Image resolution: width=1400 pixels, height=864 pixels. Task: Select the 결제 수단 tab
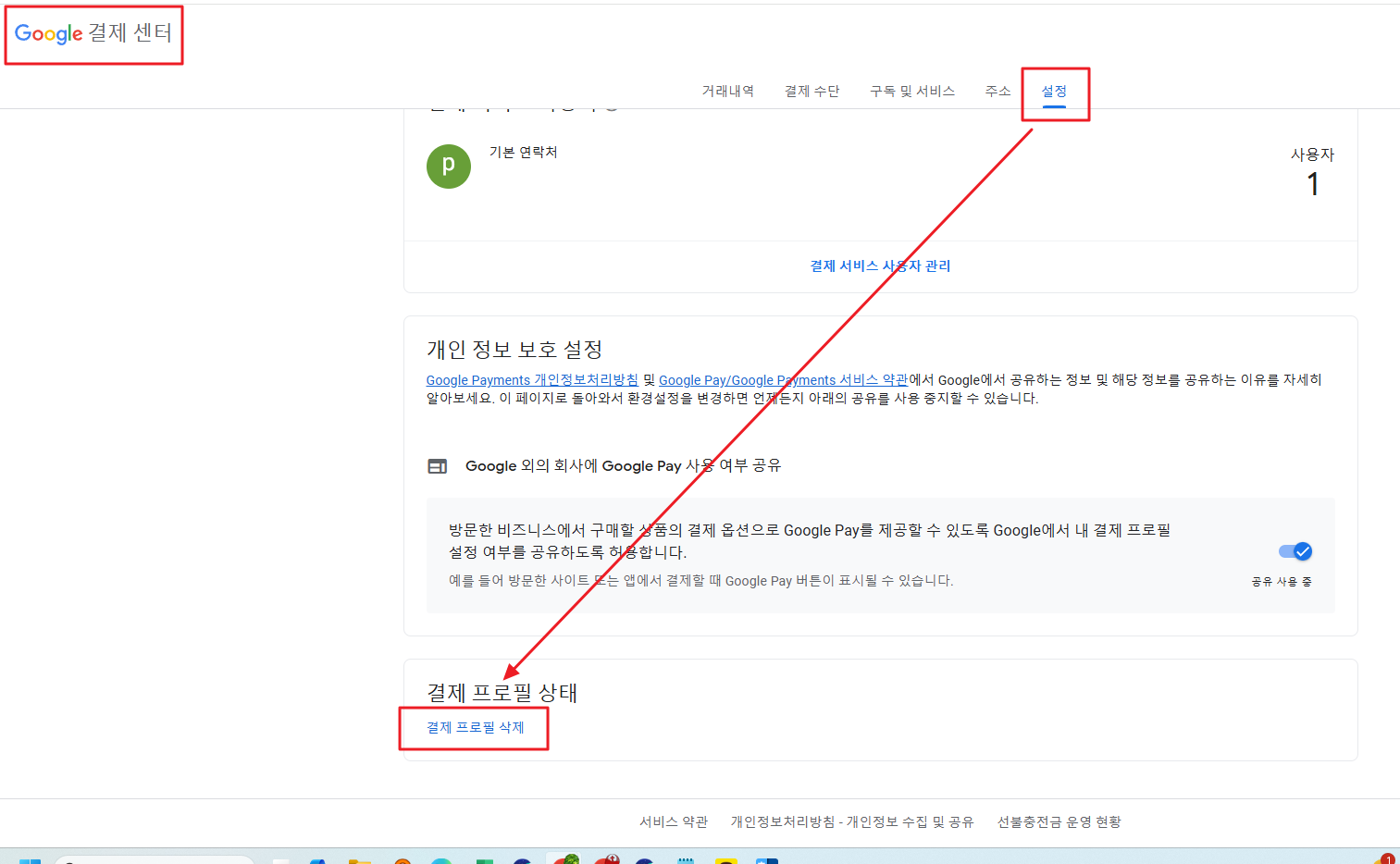tap(812, 91)
